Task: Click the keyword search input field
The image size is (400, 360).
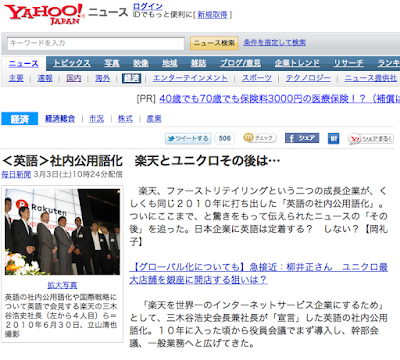Action: pyautogui.click(x=96, y=43)
